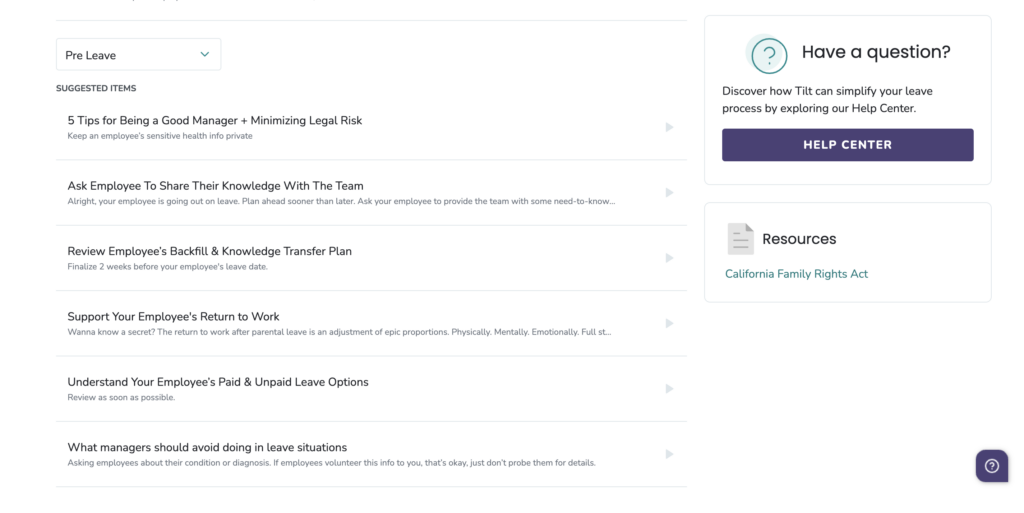Expand arrow for Ask Employee To Share Knowledge
Screen dimensions: 1024x513
[x=669, y=193]
